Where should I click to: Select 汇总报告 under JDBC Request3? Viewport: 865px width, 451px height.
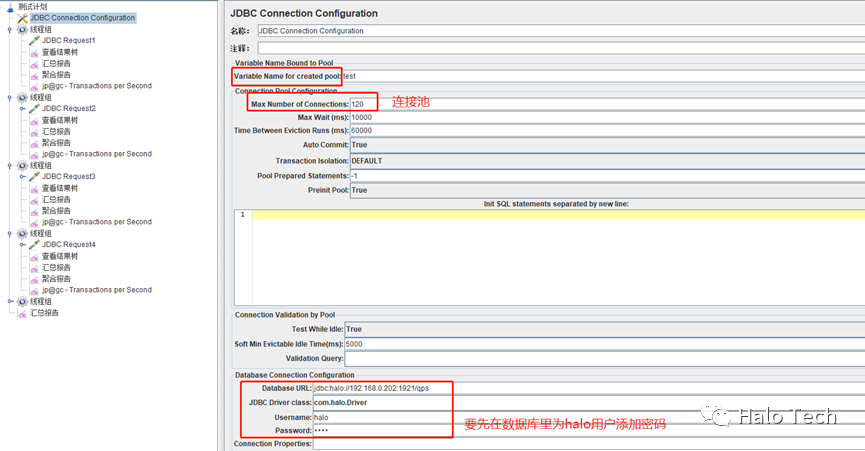coord(56,200)
